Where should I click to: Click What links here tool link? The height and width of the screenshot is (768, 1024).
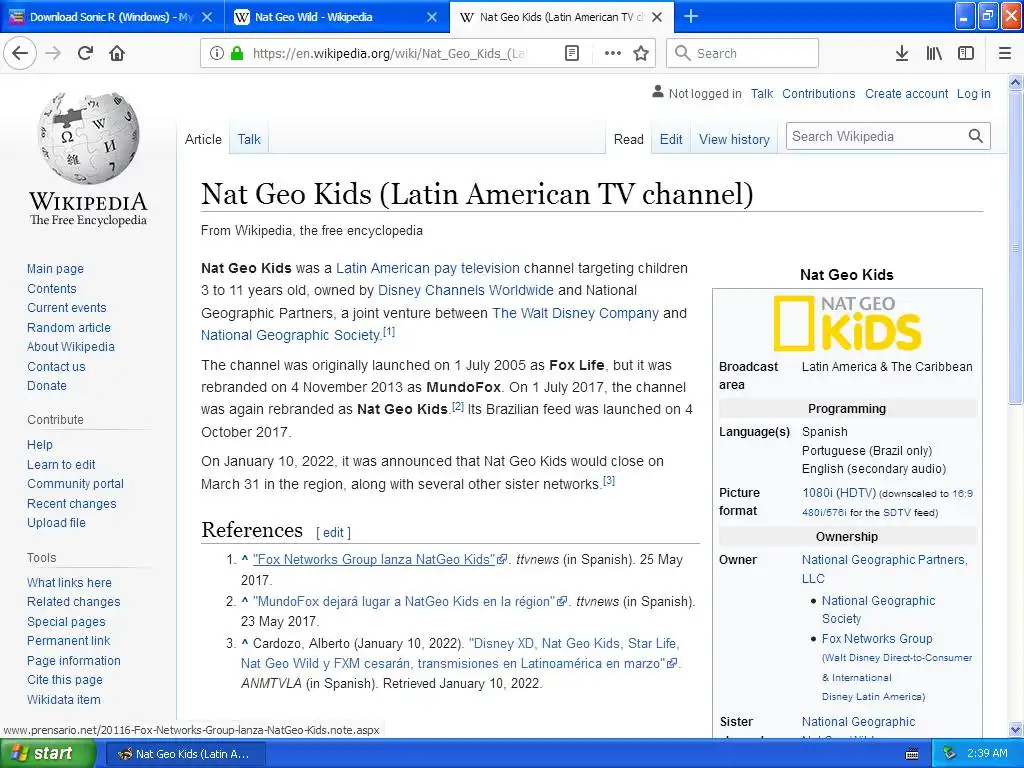point(69,583)
